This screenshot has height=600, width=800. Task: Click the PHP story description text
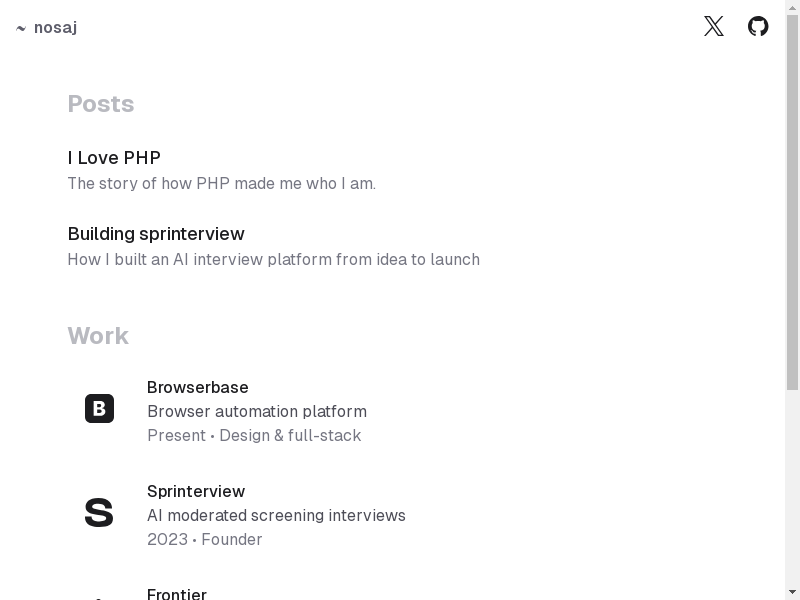[x=221, y=184]
